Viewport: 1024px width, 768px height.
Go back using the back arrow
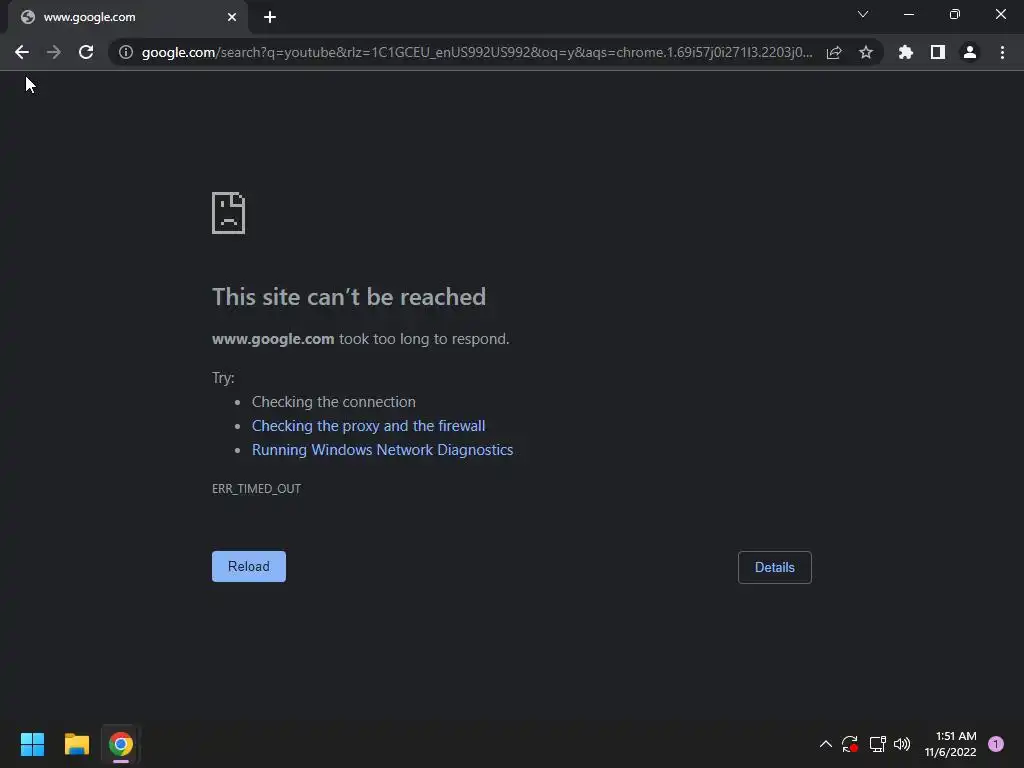point(22,52)
